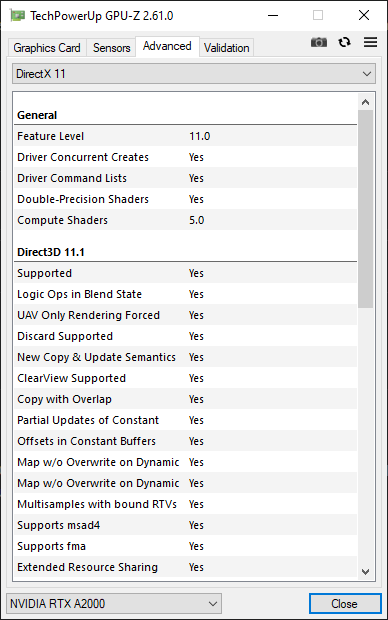
Task: Click the General section header
Action: (x=37, y=115)
